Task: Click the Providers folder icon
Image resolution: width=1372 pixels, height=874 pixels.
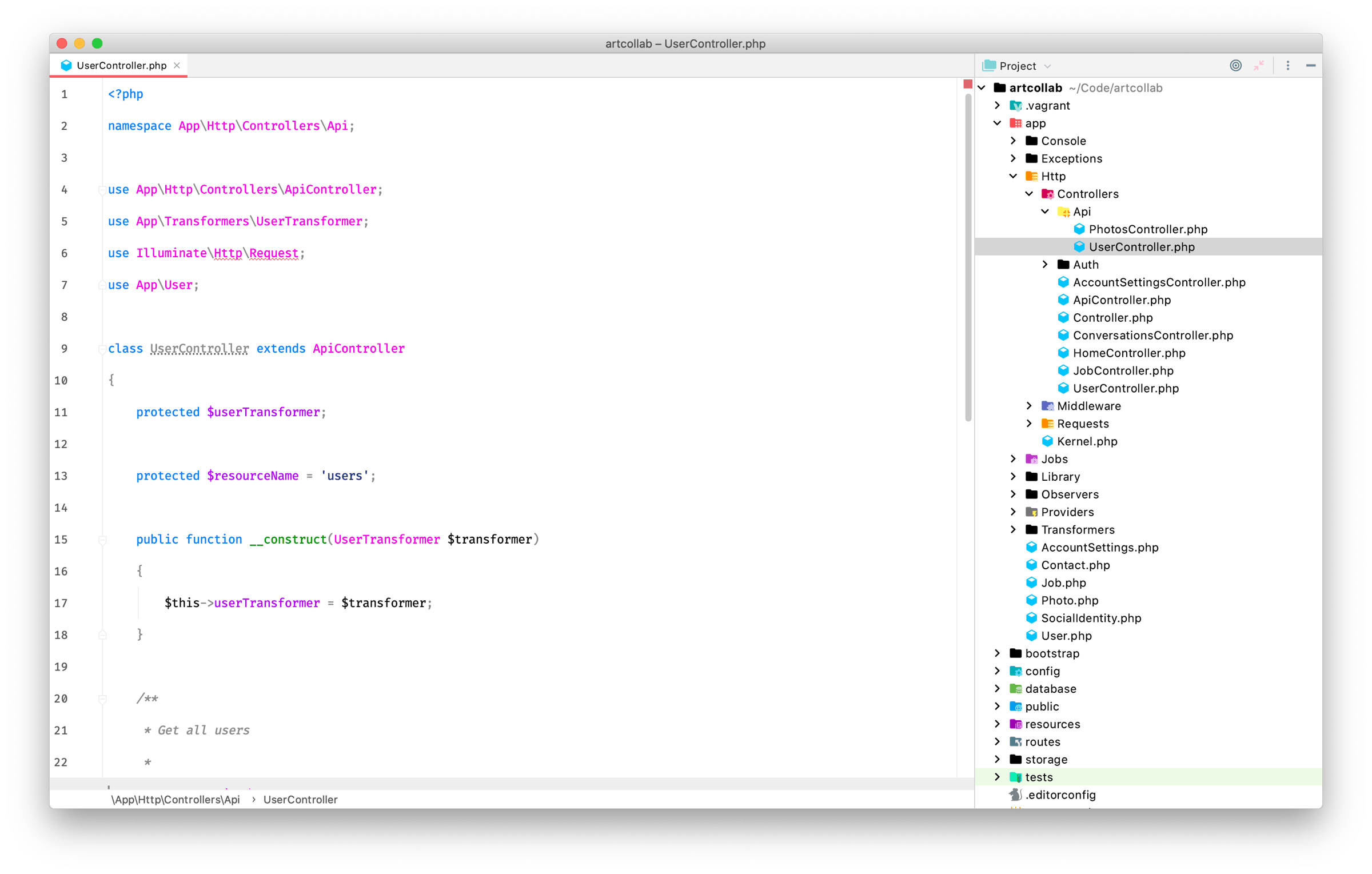Action: 1031,512
